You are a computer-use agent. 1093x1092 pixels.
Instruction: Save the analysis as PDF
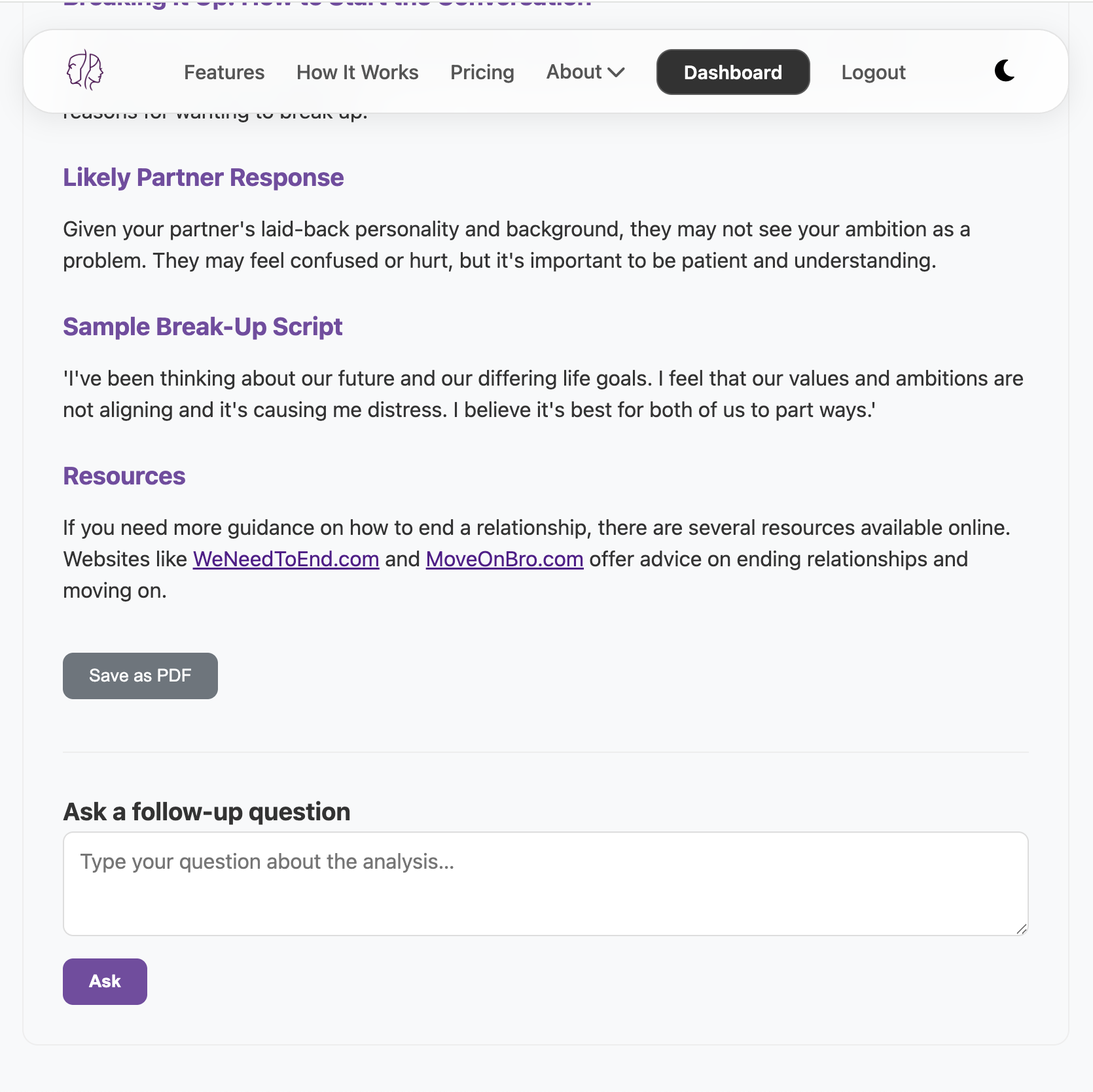[140, 676]
